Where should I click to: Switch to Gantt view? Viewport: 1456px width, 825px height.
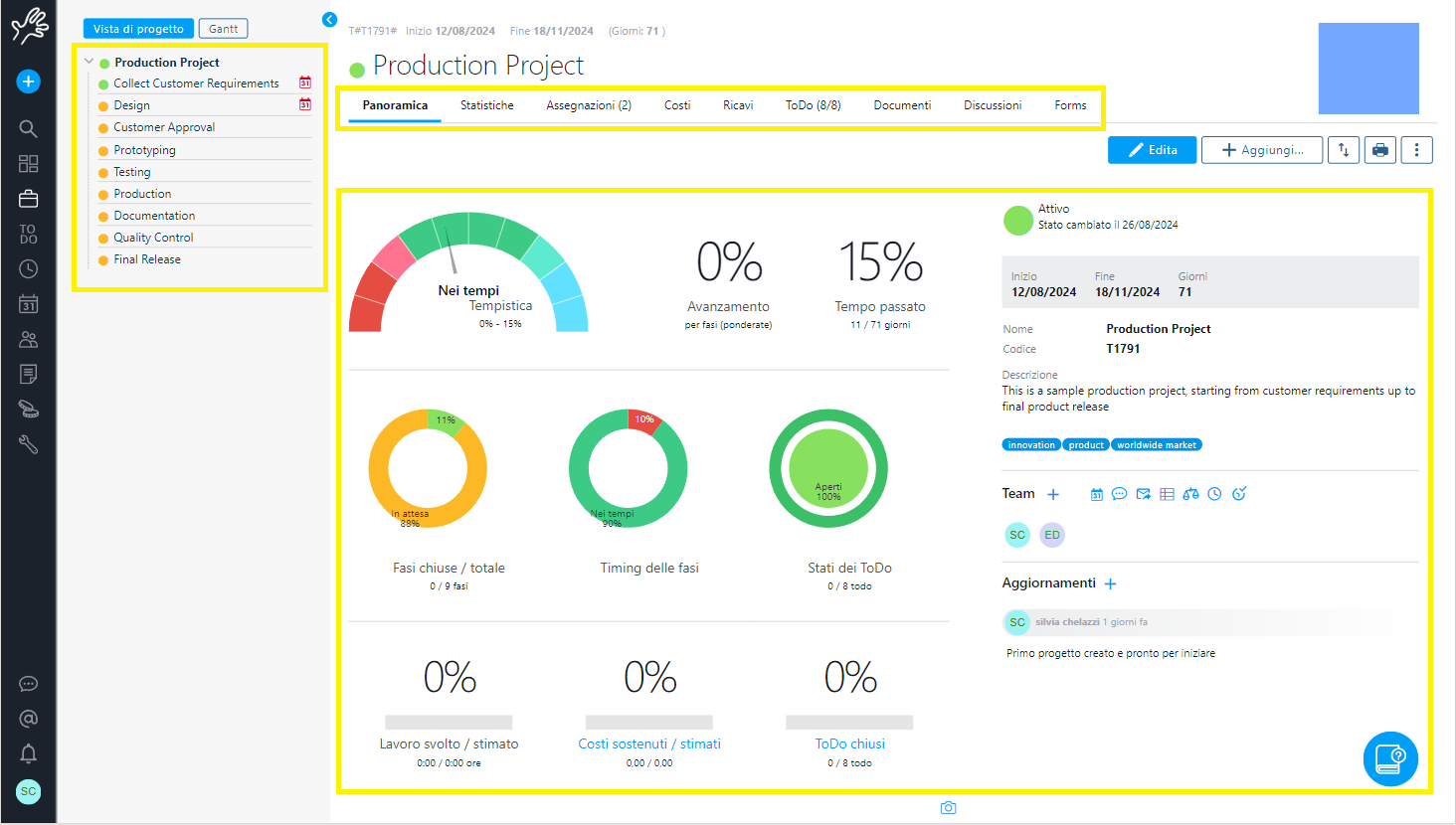tap(223, 29)
